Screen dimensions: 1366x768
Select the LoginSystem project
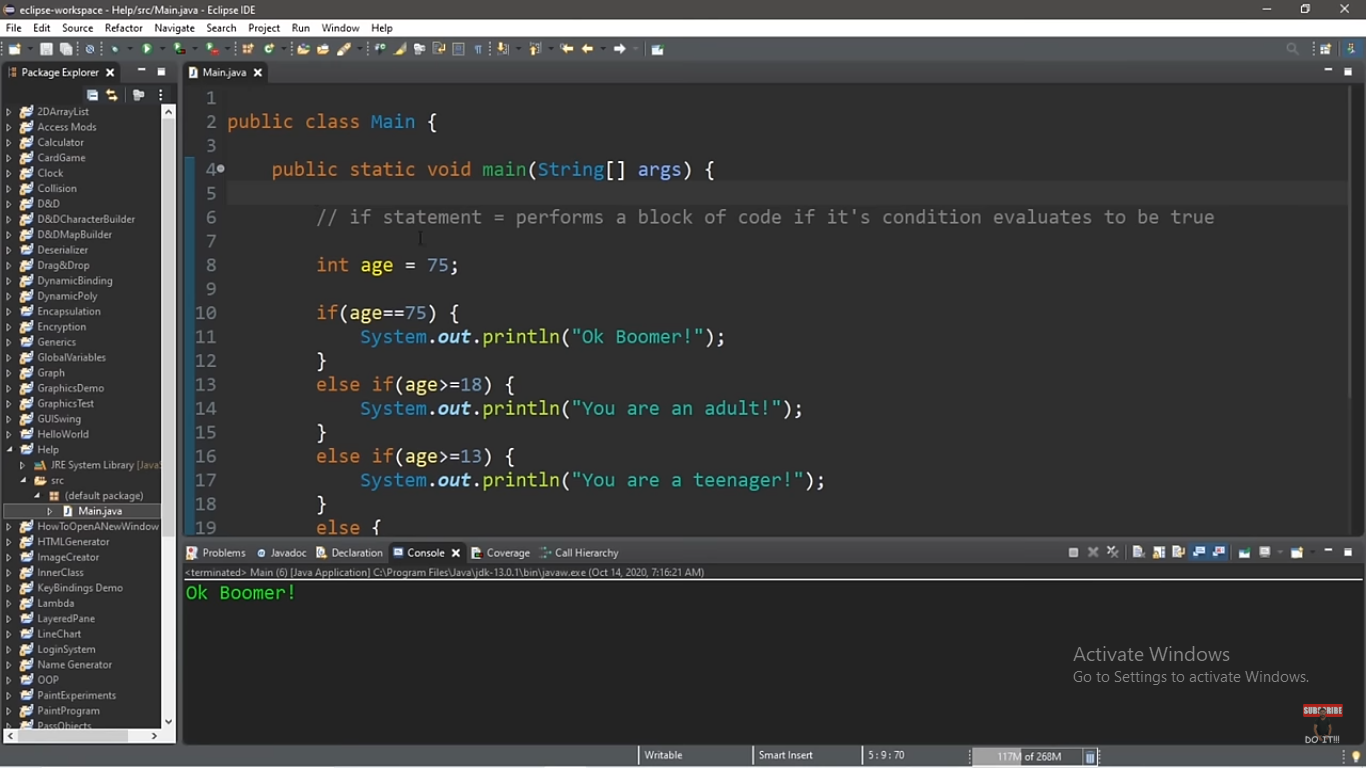pos(66,649)
